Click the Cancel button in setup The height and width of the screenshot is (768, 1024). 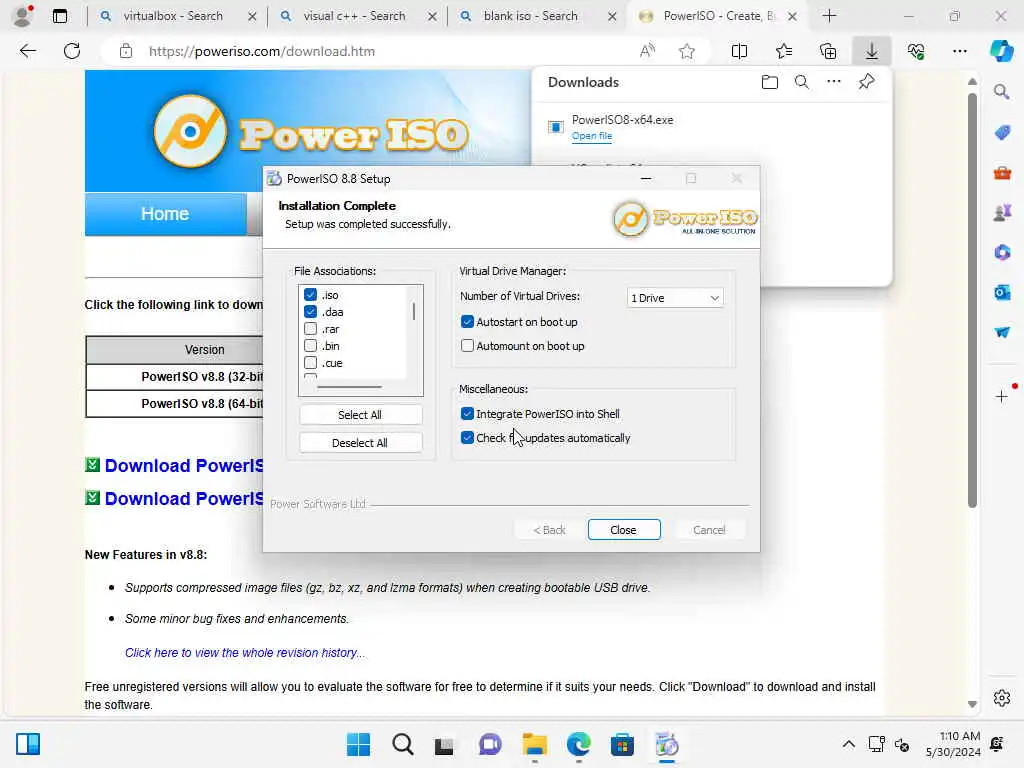coord(709,530)
